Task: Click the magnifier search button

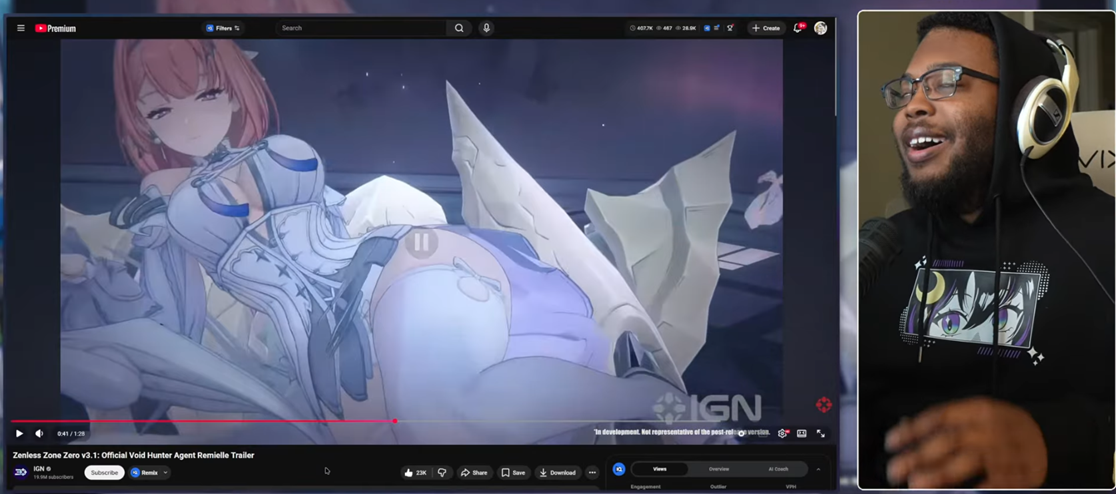Action: (459, 28)
